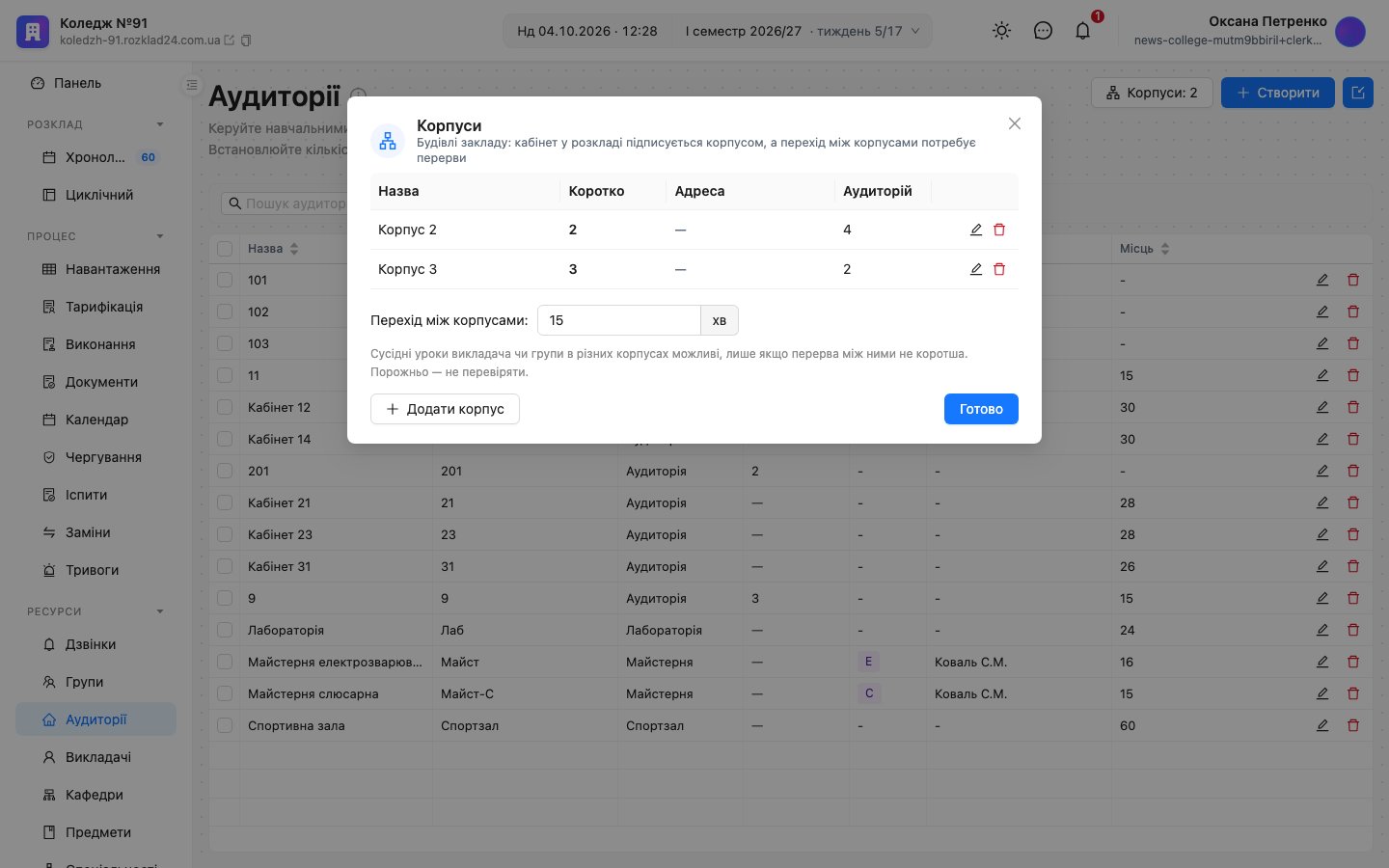Collapse the РОЗКЛАД sidebar section
This screenshot has height=868, width=1389.
point(160,124)
